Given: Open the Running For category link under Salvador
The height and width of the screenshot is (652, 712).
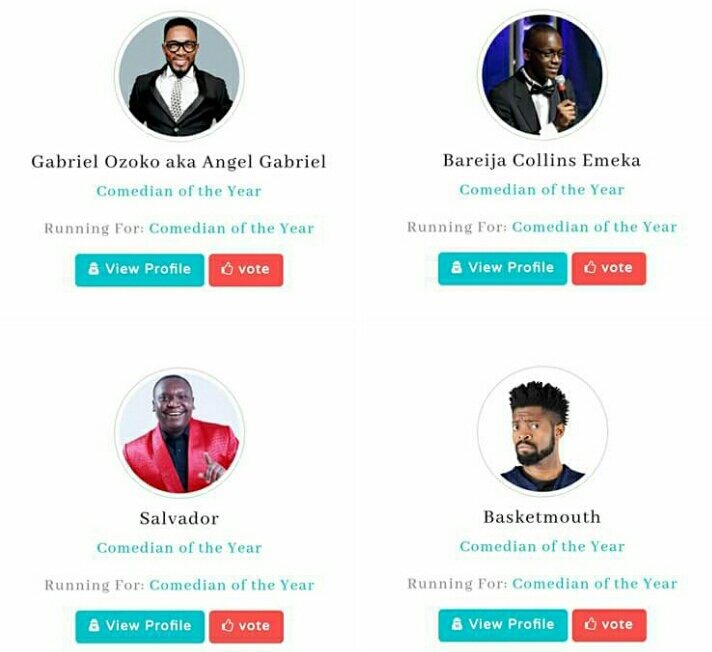Looking at the screenshot, I should [x=232, y=585].
